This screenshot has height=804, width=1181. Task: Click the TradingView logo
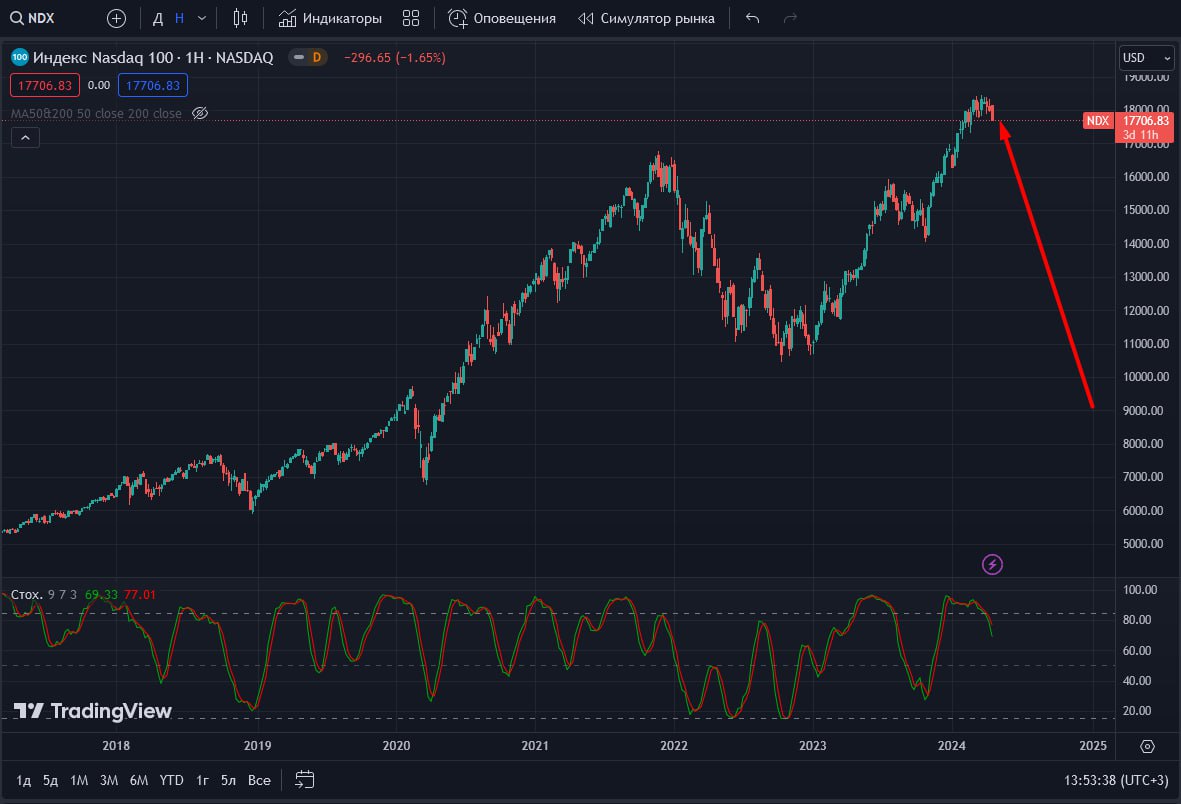(x=93, y=711)
